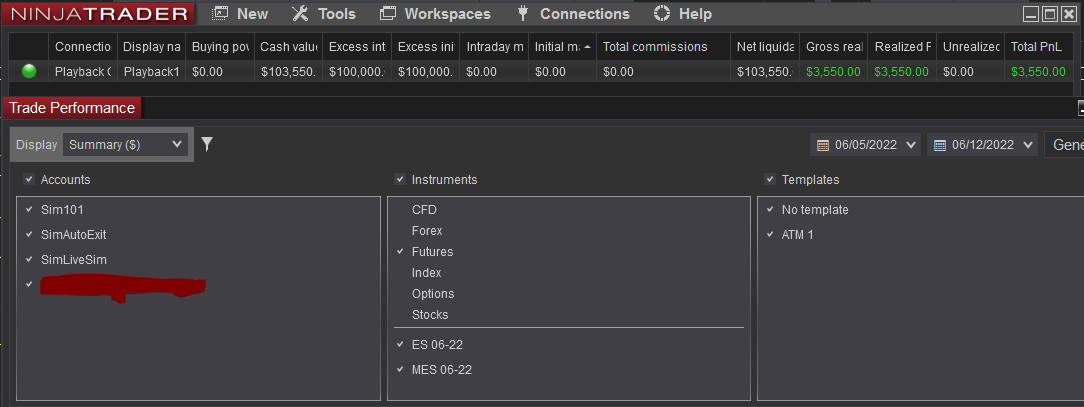1084x407 pixels.
Task: Toggle the Instruments header checkbox
Action: coord(399,180)
